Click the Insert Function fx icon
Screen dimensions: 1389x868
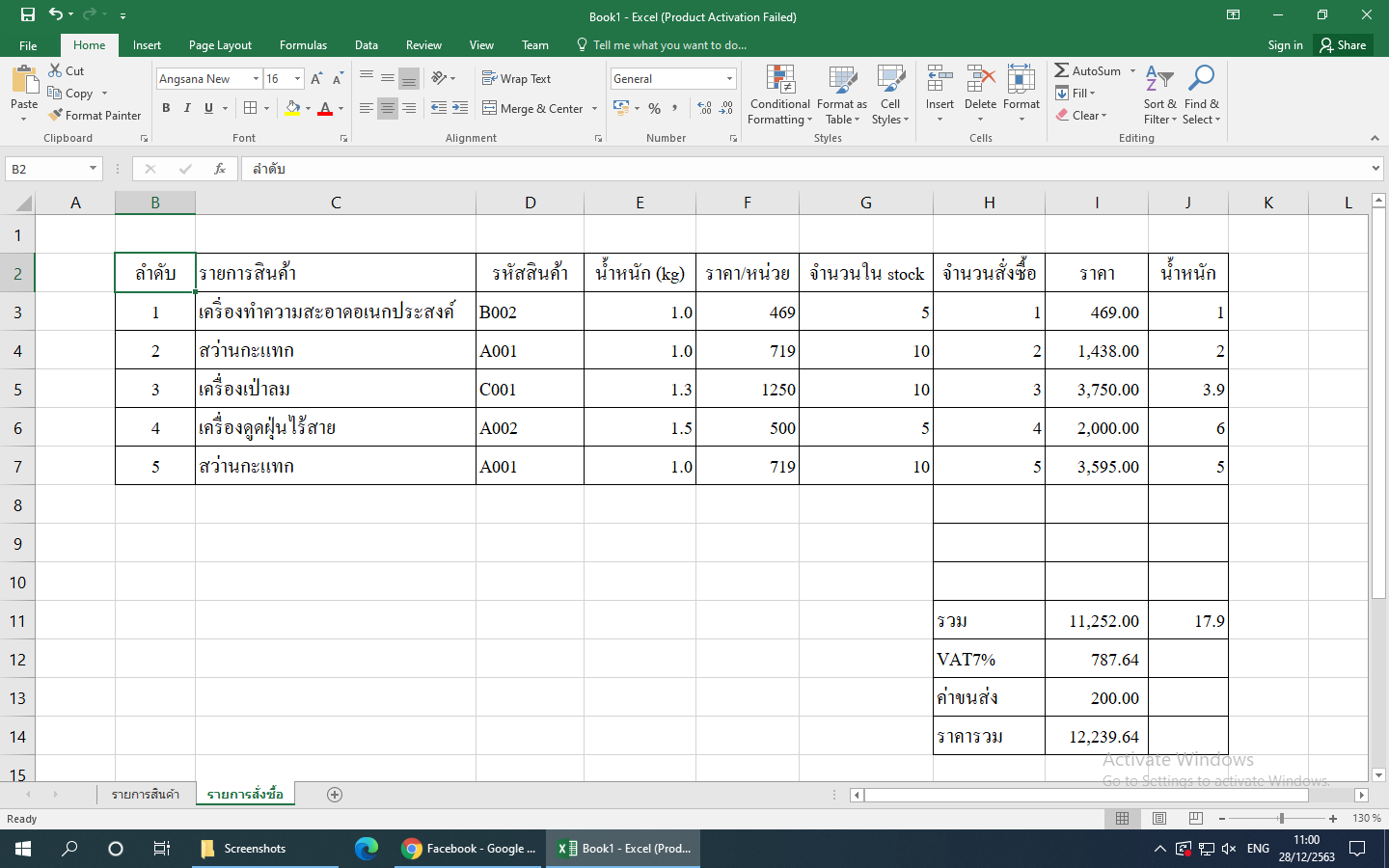220,169
